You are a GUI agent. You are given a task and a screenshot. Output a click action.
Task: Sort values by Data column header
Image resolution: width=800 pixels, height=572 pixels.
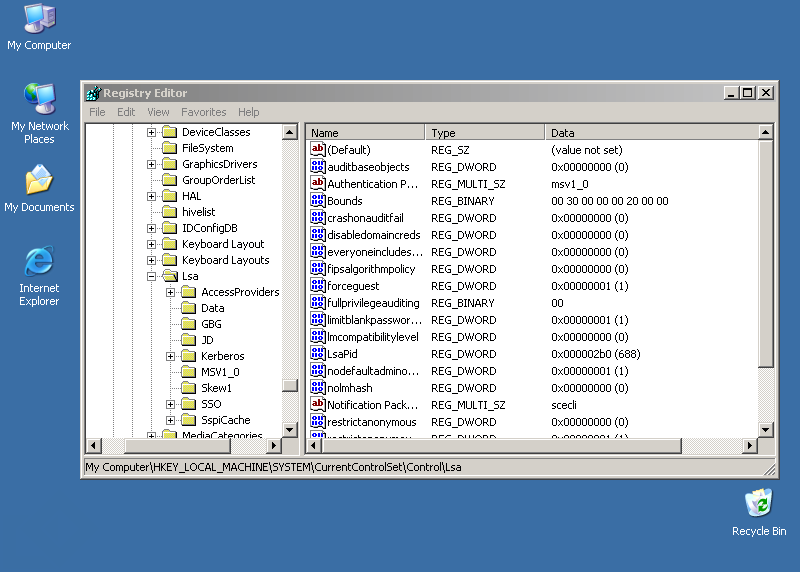pyautogui.click(x=652, y=133)
